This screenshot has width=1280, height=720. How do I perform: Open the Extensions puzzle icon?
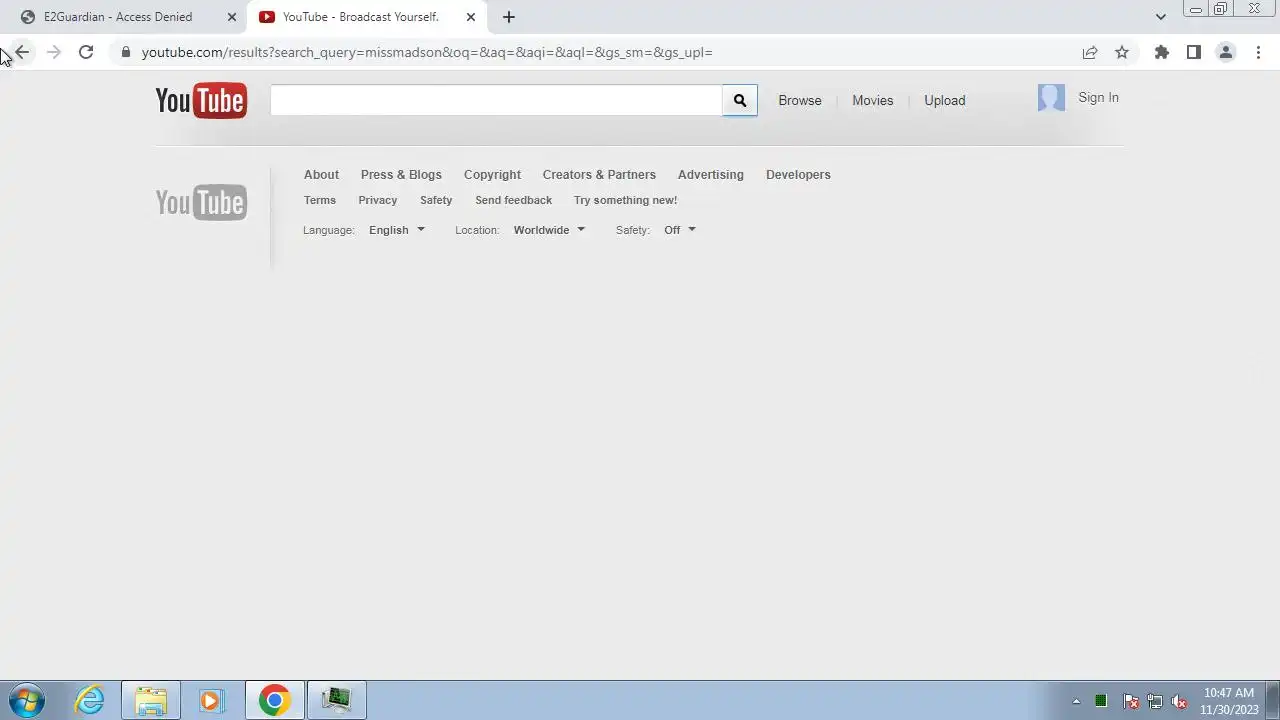[1161, 52]
